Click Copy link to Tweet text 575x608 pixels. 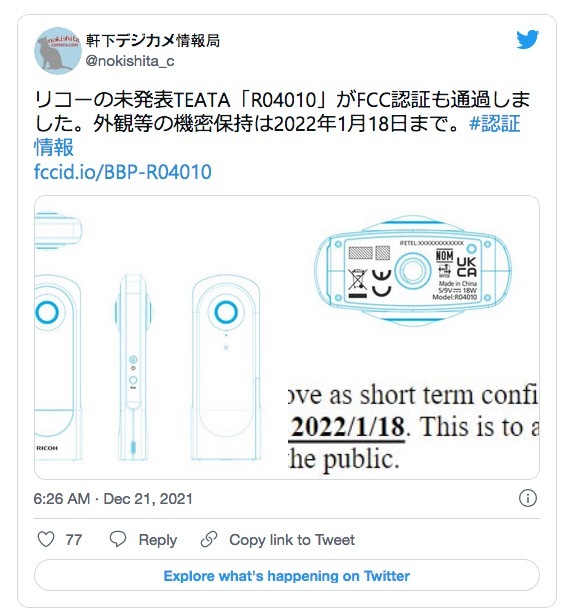click(292, 540)
